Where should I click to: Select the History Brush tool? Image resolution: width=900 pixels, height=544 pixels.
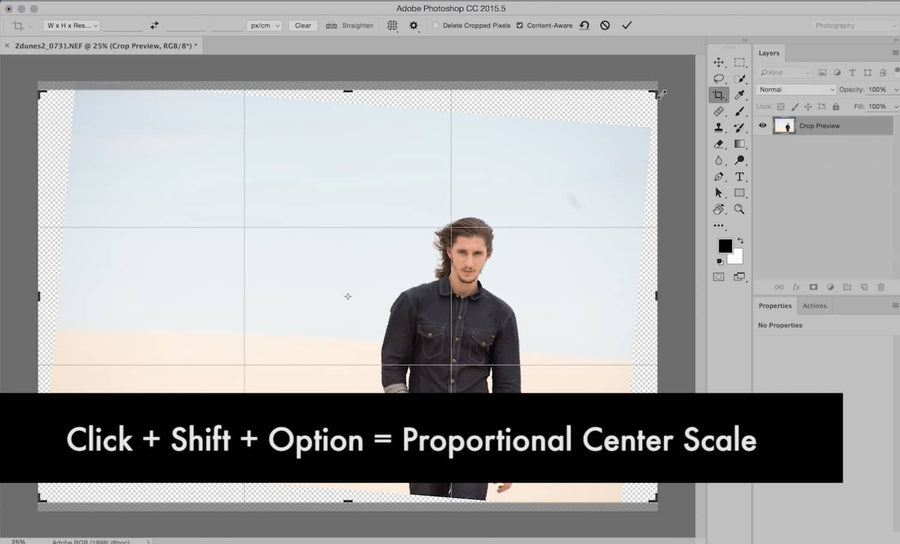[739, 127]
